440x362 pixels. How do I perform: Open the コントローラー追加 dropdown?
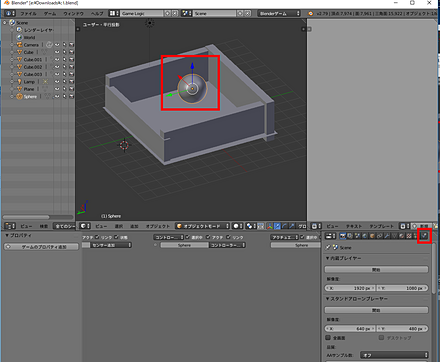(x=227, y=245)
